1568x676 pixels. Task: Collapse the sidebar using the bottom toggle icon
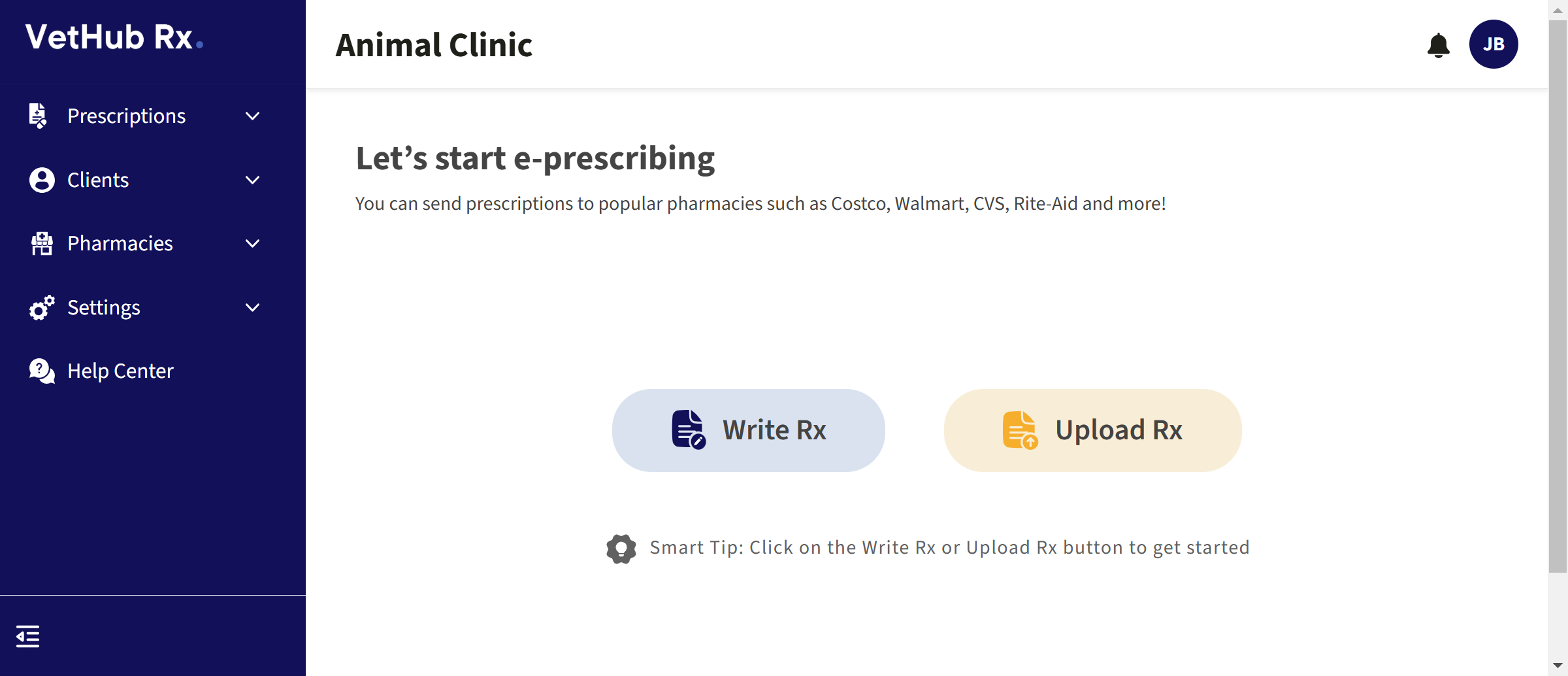tap(27, 635)
